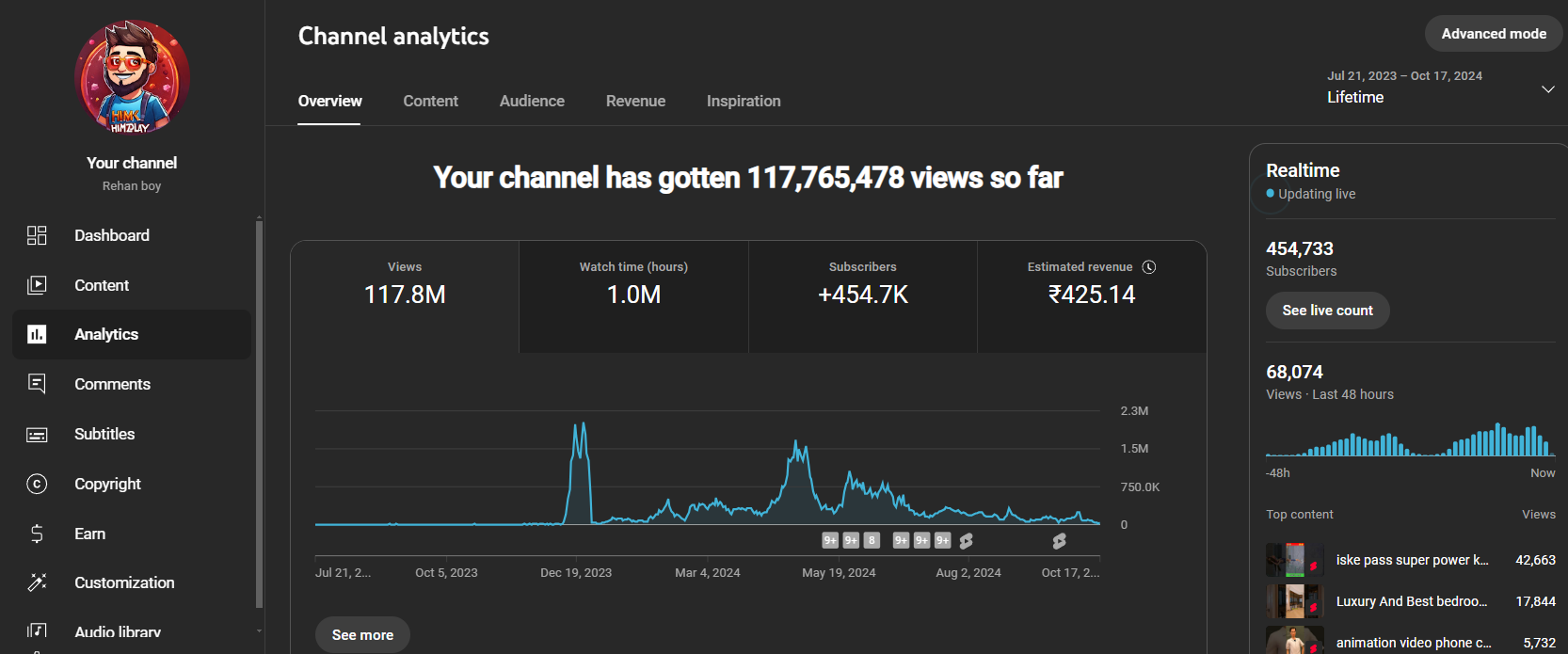
Task: Click the See live count button
Action: pyautogui.click(x=1327, y=311)
